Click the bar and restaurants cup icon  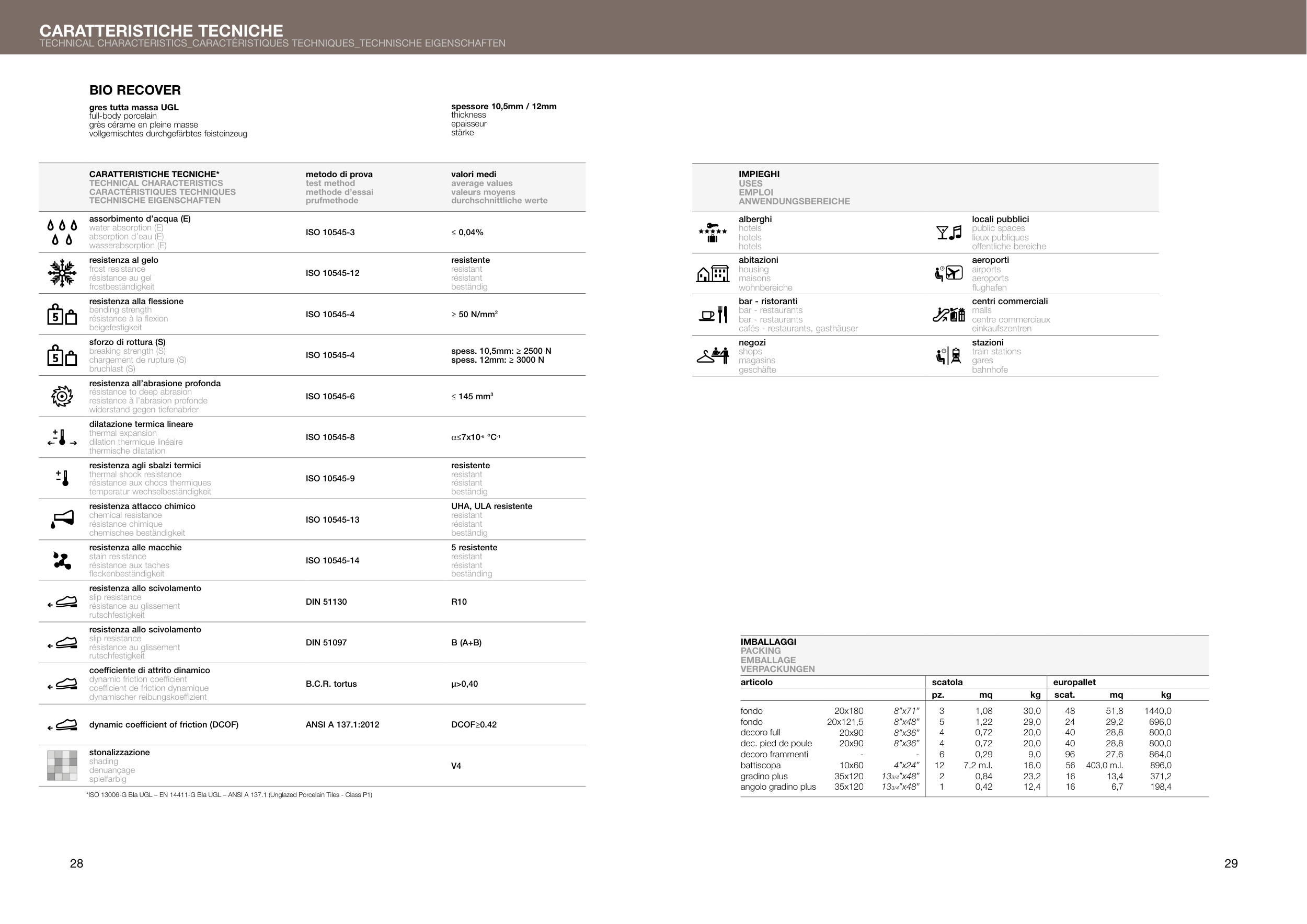pos(713,315)
